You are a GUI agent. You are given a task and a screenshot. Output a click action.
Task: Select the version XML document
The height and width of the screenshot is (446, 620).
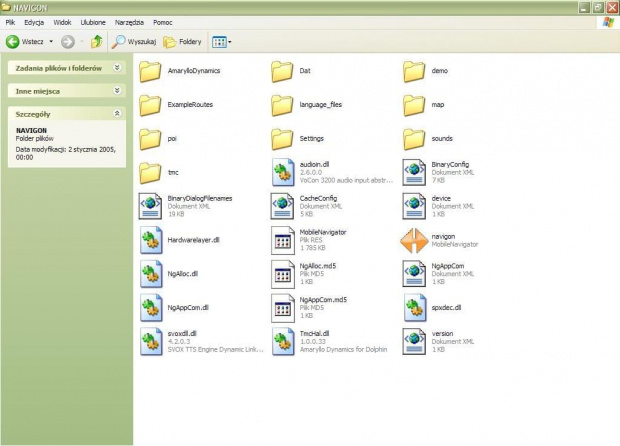pyautogui.click(x=414, y=341)
